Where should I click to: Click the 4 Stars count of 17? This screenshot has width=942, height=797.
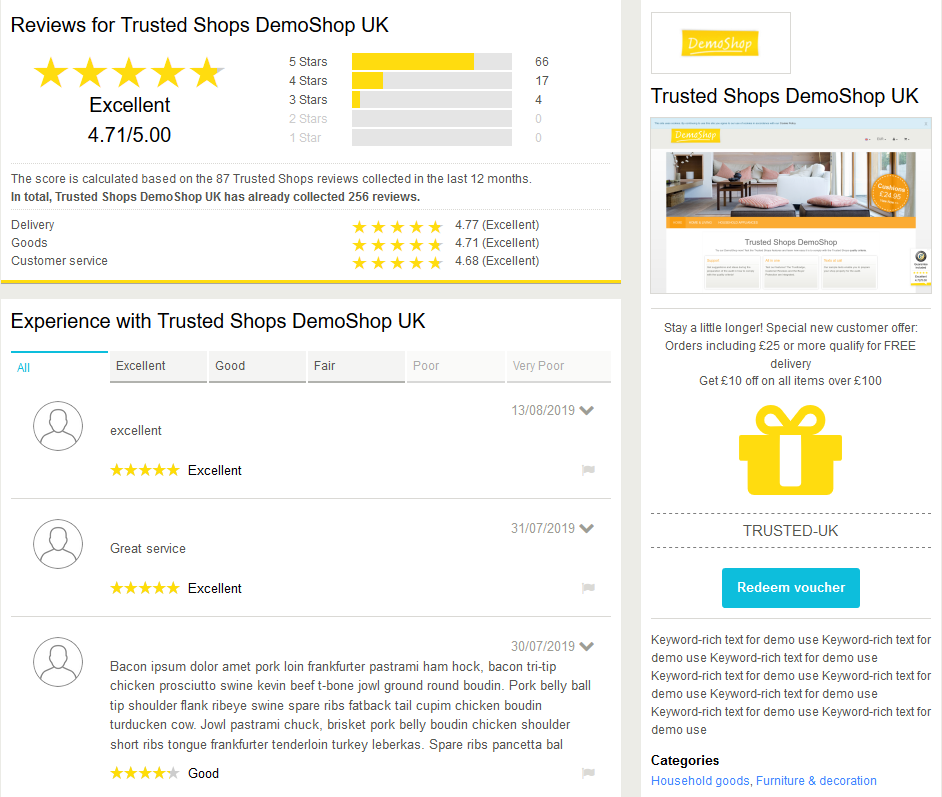542,80
